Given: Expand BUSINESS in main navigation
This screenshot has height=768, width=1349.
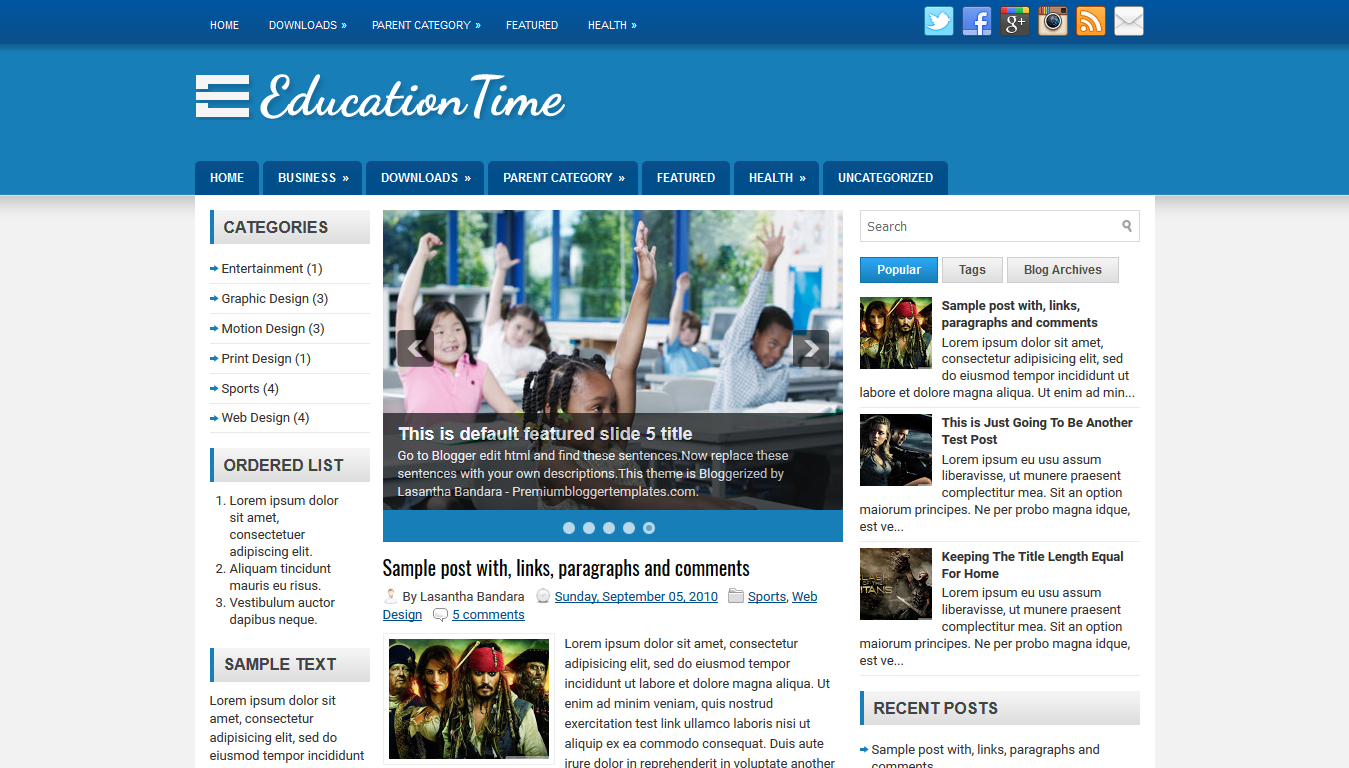Looking at the screenshot, I should 313,178.
